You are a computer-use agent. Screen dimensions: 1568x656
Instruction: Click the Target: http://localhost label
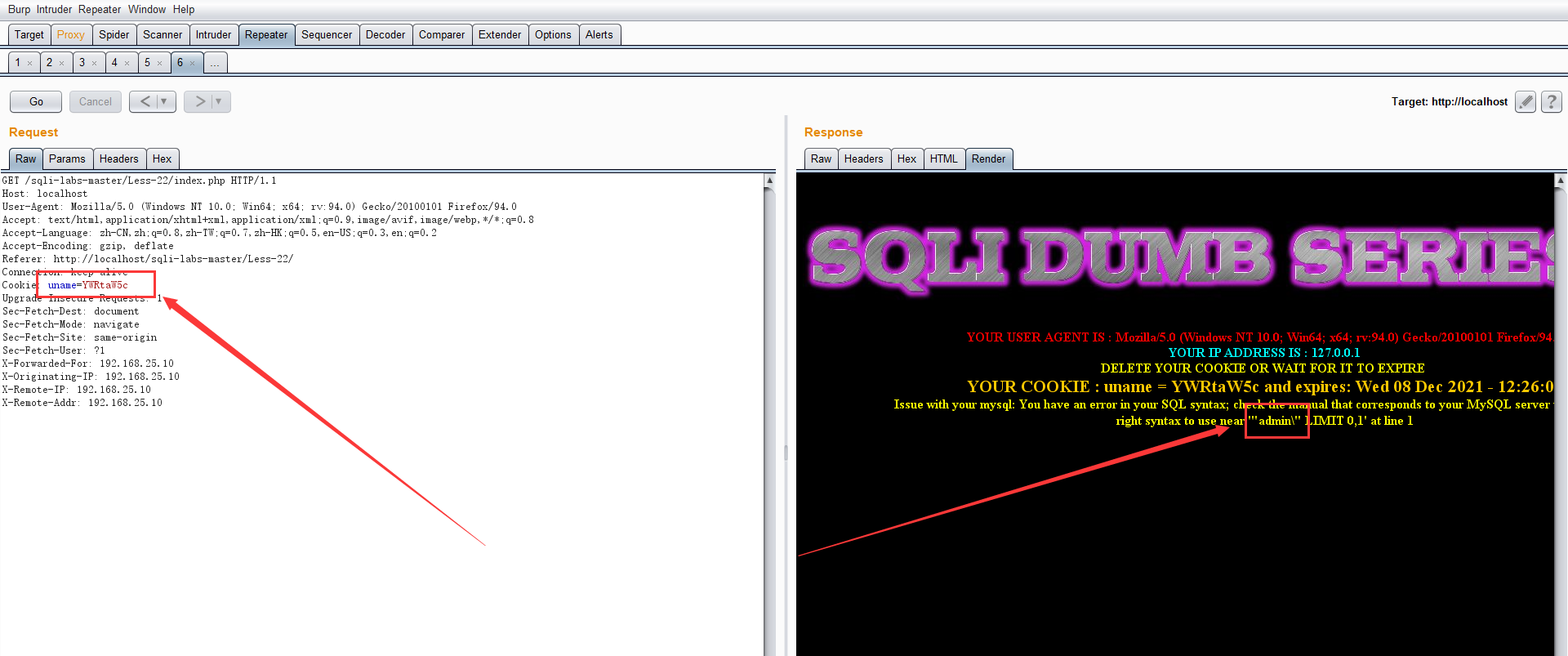pos(1450,102)
